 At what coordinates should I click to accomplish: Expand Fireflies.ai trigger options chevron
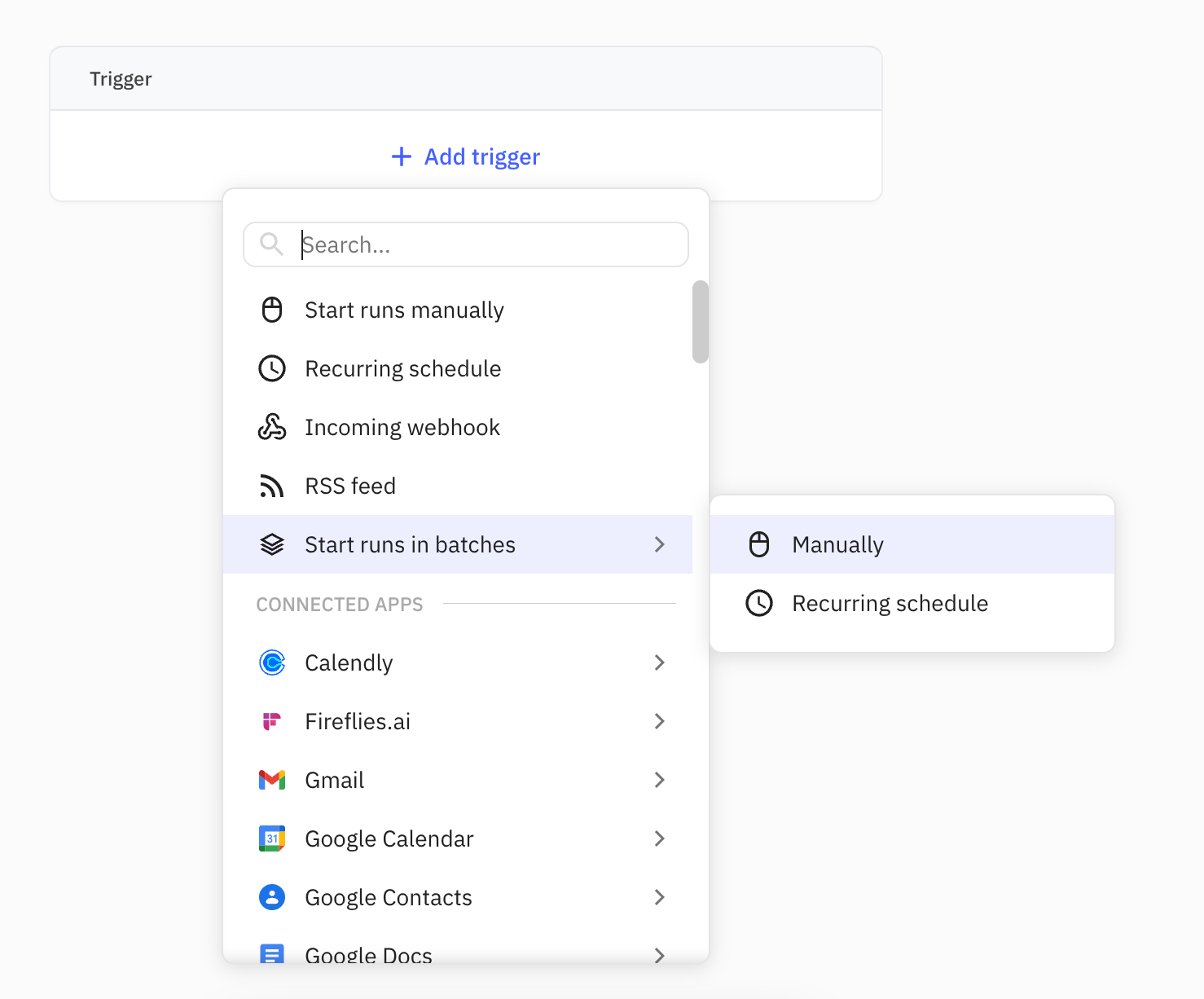coord(660,721)
